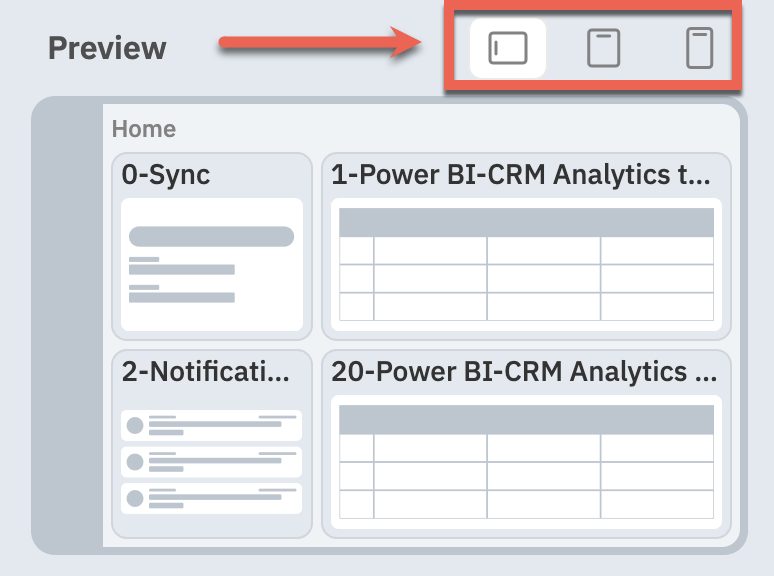774x576 pixels.
Task: Open the 20-Power BI-CRM Analytics table thumbnail
Action: coord(526,461)
